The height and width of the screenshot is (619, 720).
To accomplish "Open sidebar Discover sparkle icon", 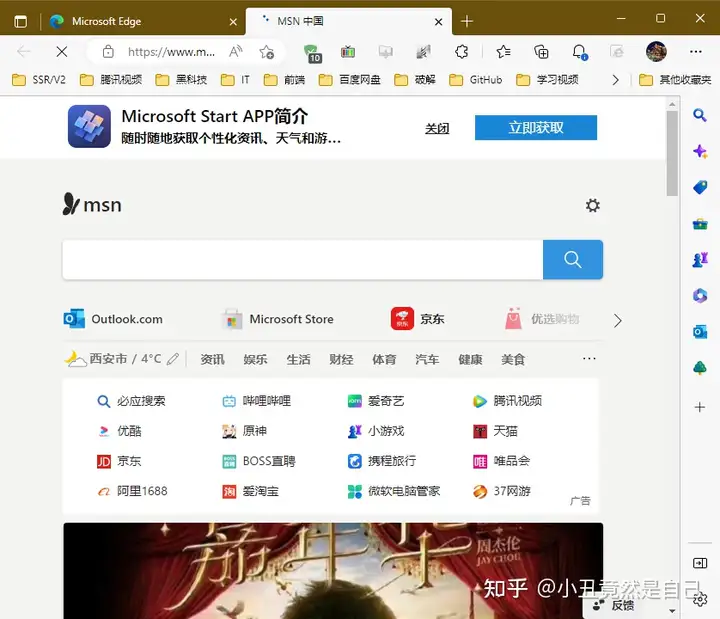I will click(700, 151).
